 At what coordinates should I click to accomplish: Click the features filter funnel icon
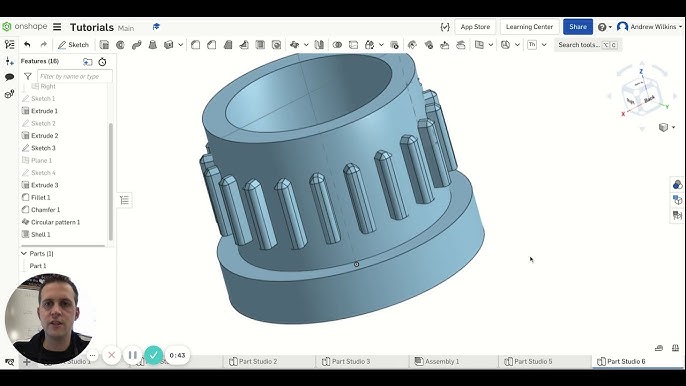point(28,76)
